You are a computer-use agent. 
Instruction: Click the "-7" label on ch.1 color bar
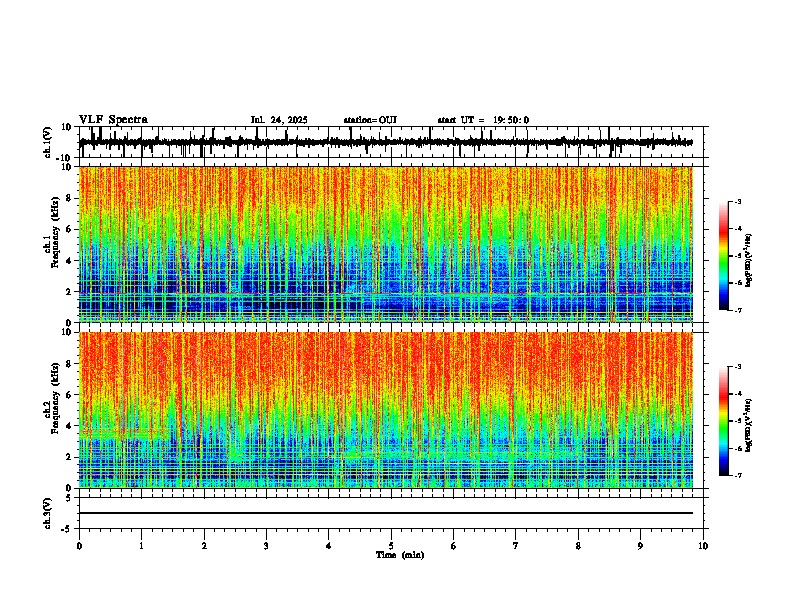(x=738, y=310)
